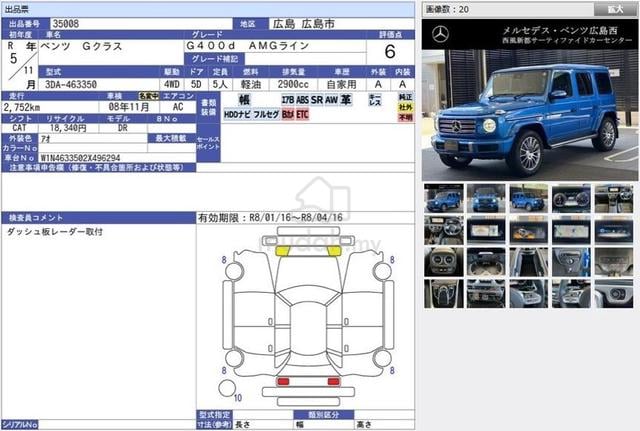Click the left yellow marker on car diagram

[282, 251]
